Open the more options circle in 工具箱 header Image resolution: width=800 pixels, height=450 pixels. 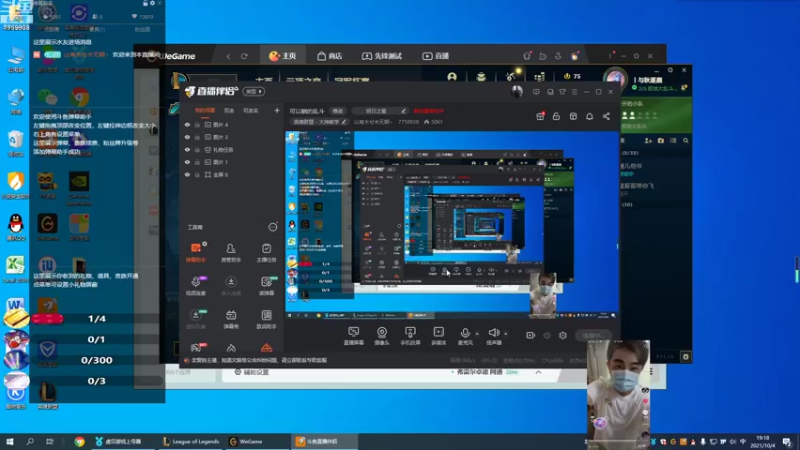coord(272,227)
